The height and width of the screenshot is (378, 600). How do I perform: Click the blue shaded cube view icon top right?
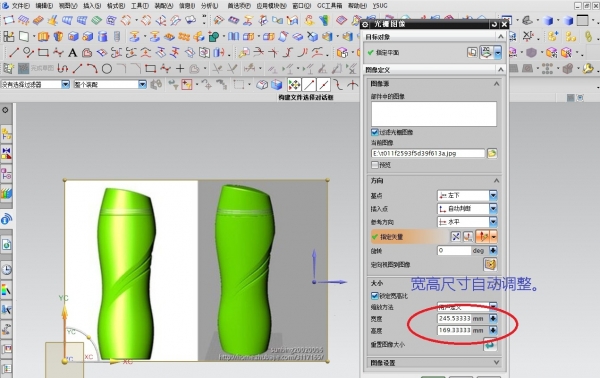tap(548, 20)
